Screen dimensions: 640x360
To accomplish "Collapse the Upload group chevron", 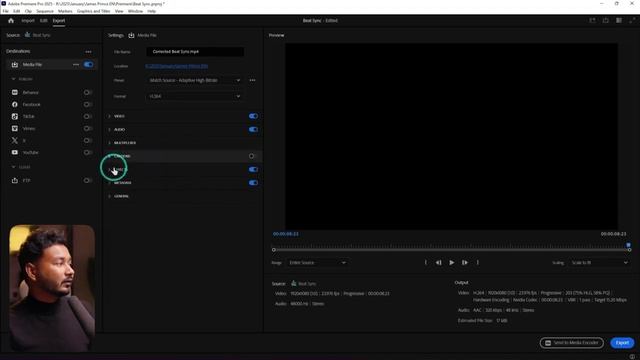I will 13,167.
